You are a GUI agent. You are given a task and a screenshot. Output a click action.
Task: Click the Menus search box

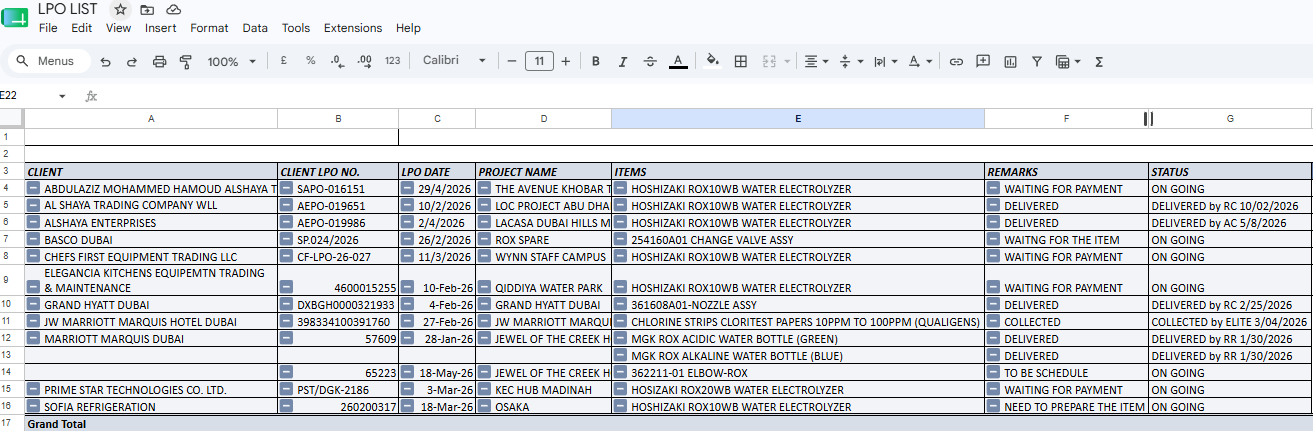coord(47,61)
